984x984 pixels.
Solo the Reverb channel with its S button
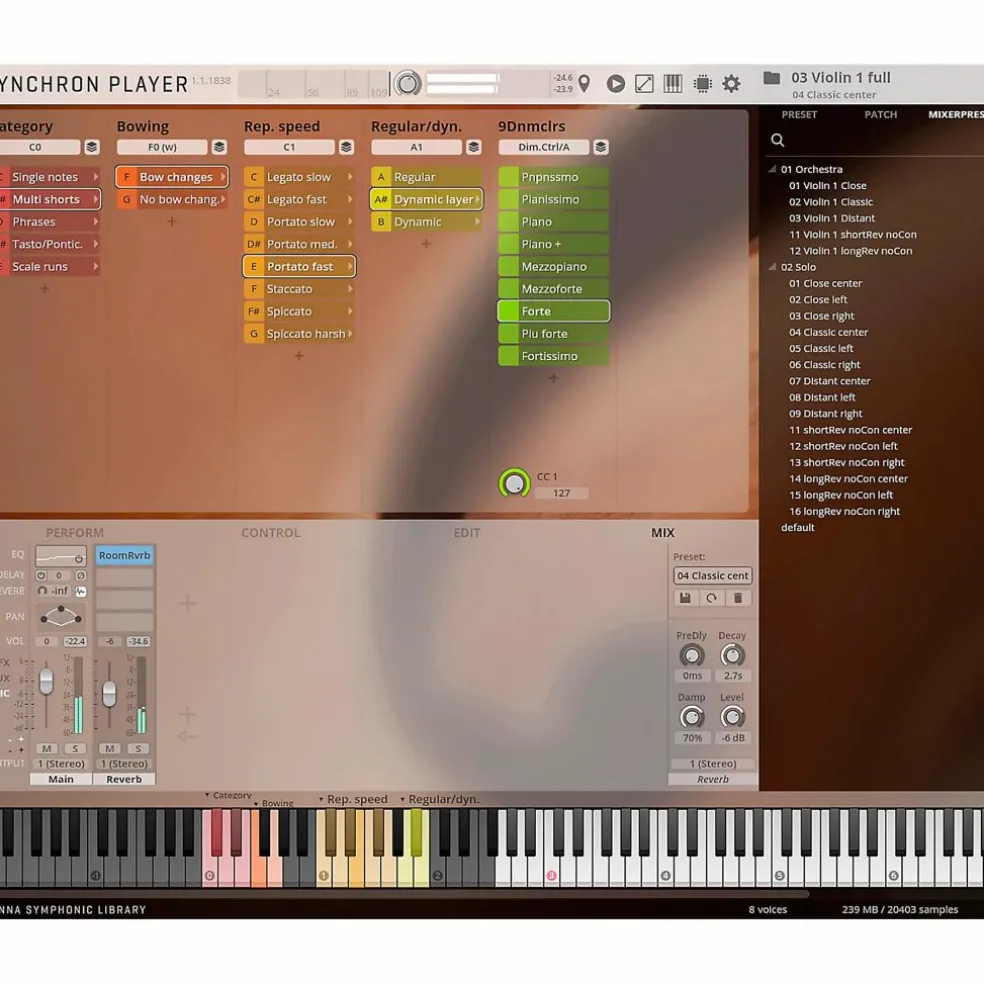coord(138,748)
